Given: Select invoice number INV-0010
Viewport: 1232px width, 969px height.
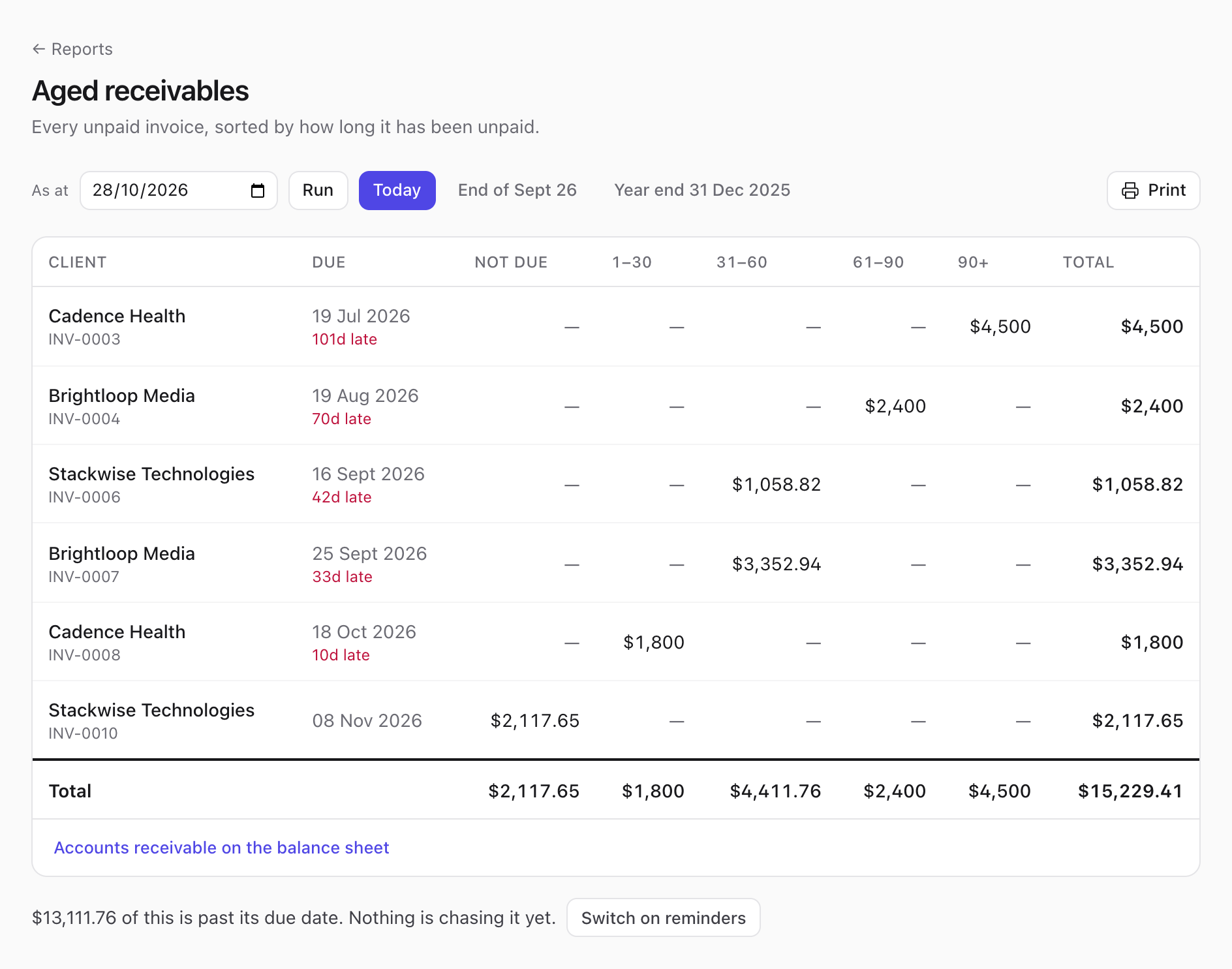Looking at the screenshot, I should [84, 733].
